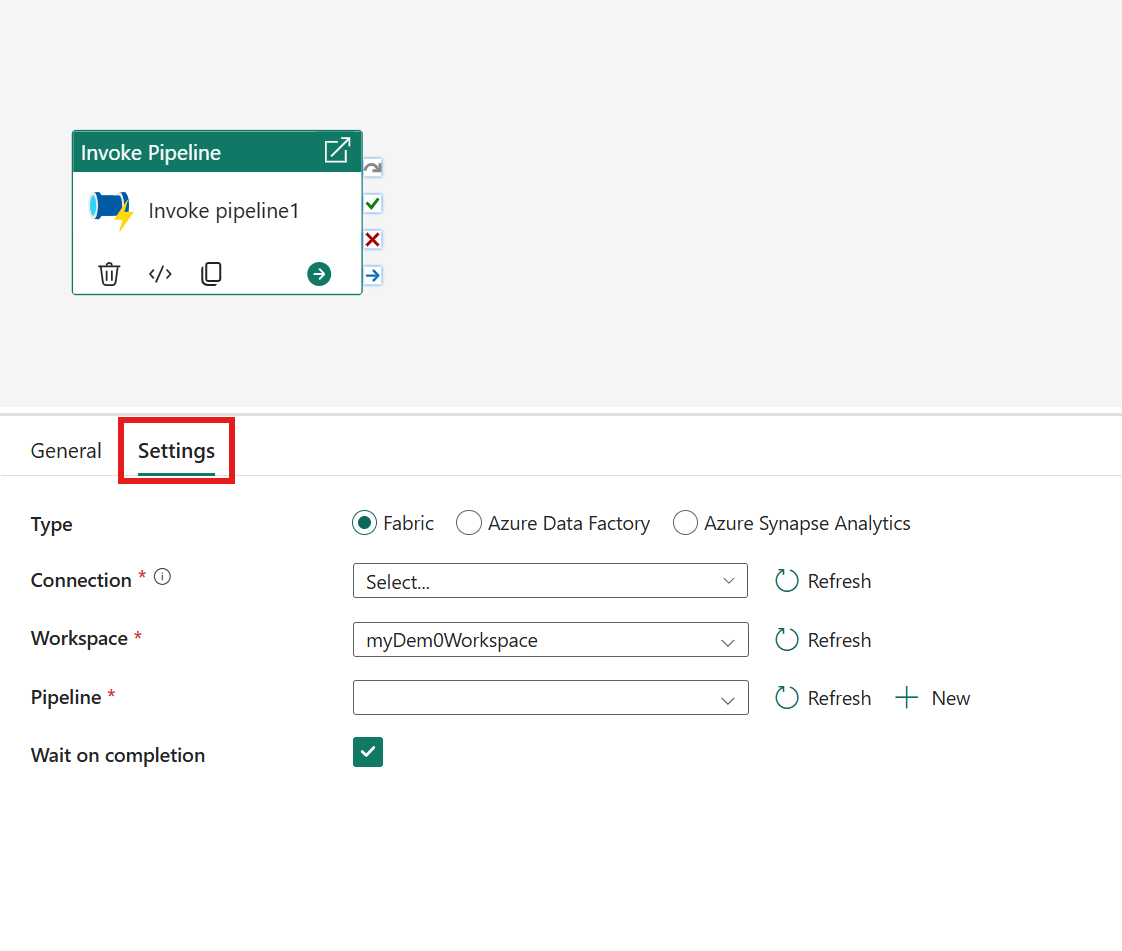Select Azure Synapse Analytics type
1122x951 pixels.
tap(685, 523)
